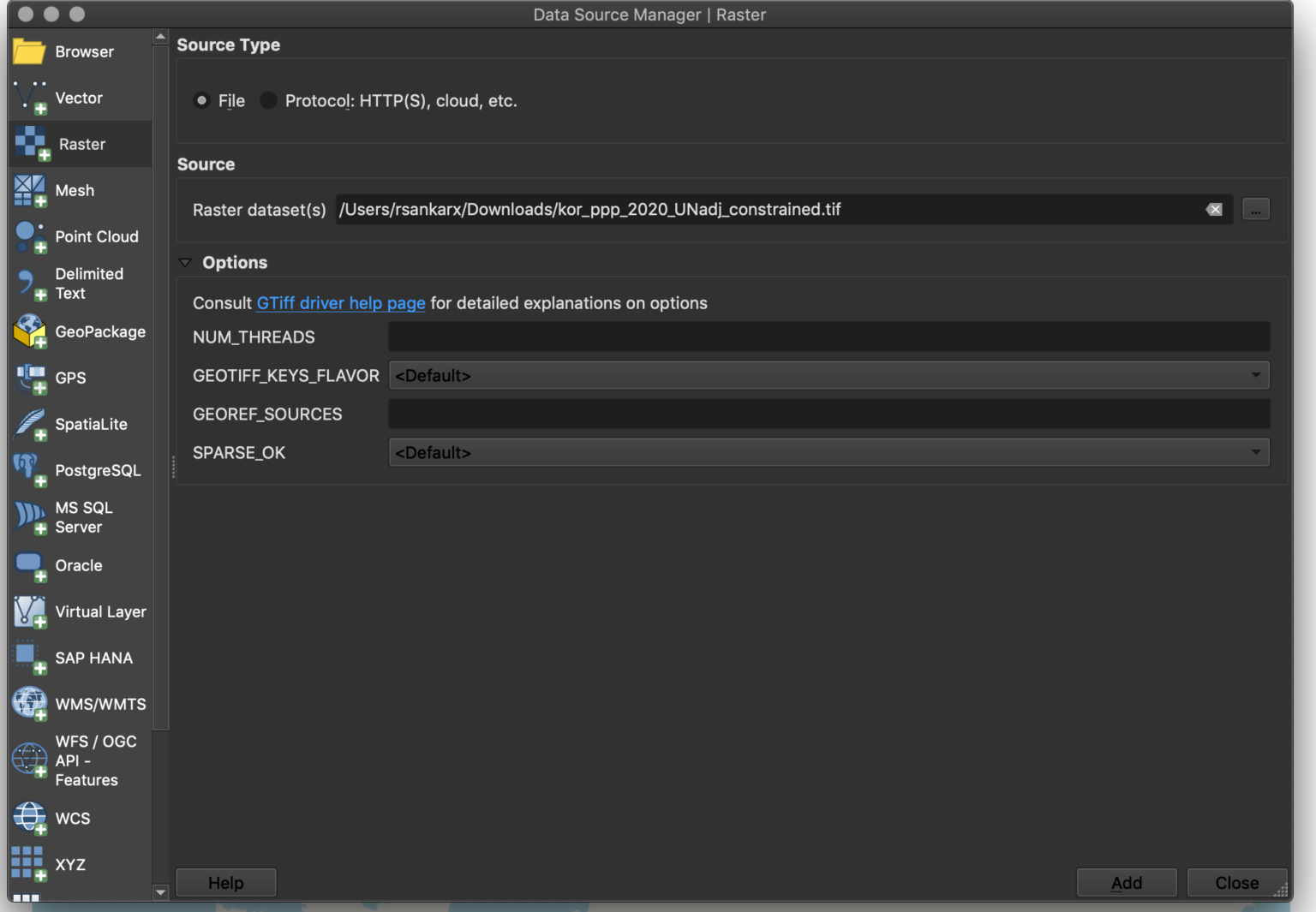Open the Virtual Layer icon

click(x=29, y=612)
